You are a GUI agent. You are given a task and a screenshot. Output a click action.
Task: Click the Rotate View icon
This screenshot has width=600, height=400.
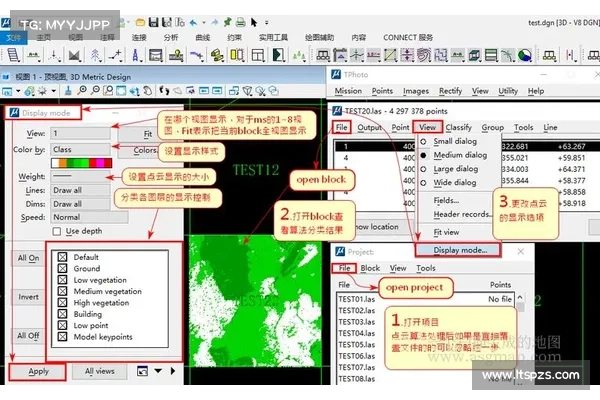pos(134,91)
